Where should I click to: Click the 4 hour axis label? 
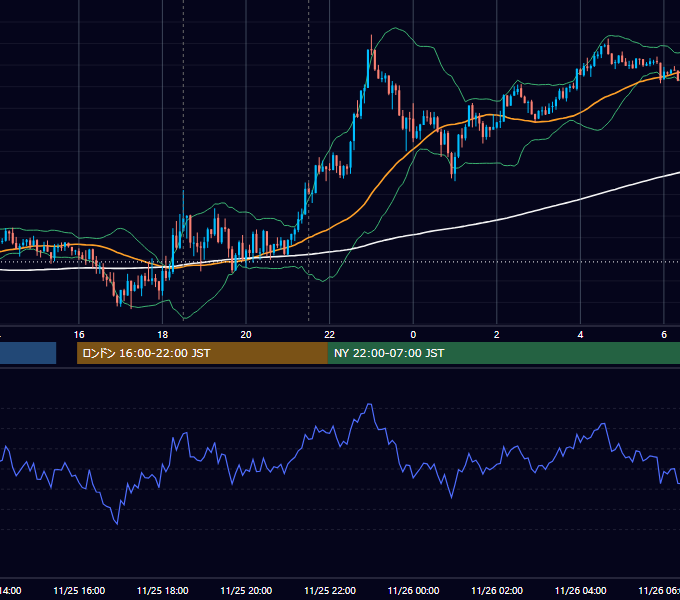[580, 335]
